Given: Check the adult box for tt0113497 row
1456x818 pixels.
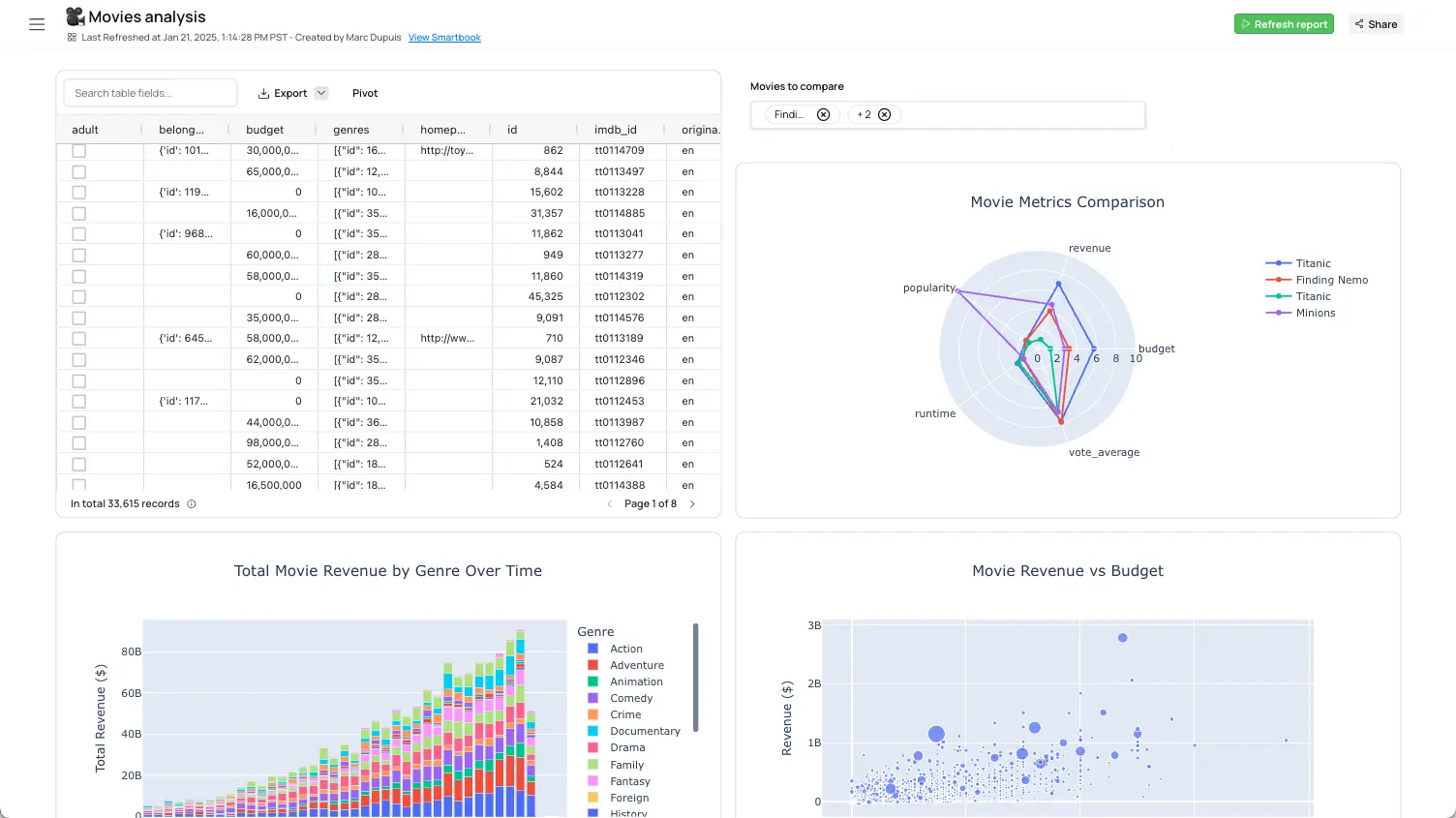Looking at the screenshot, I should 79,171.
